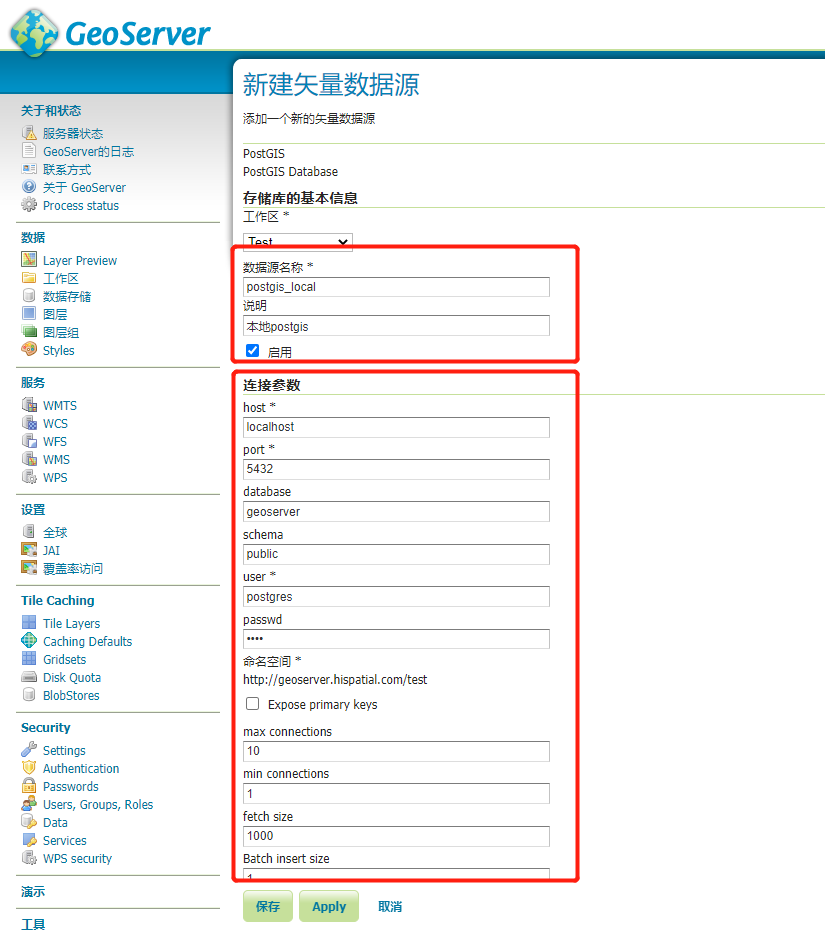The height and width of the screenshot is (932, 825).
Task: Click the Passwords lock icon
Action: click(29, 785)
